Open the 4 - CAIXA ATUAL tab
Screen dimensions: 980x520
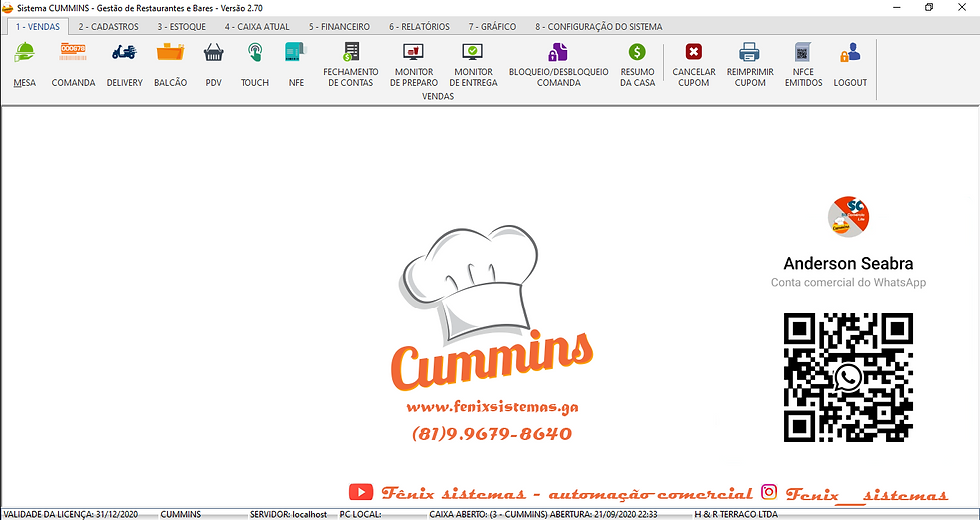257,26
